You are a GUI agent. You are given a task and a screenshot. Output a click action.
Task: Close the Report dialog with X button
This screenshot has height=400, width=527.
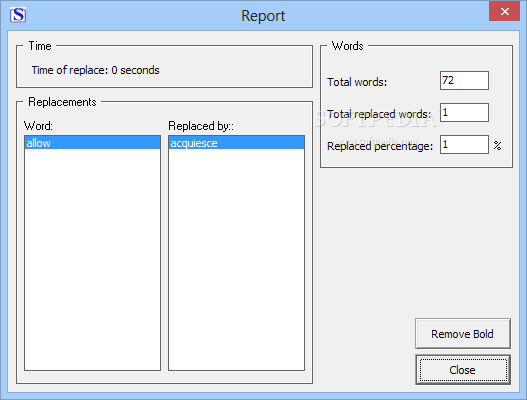[x=504, y=11]
